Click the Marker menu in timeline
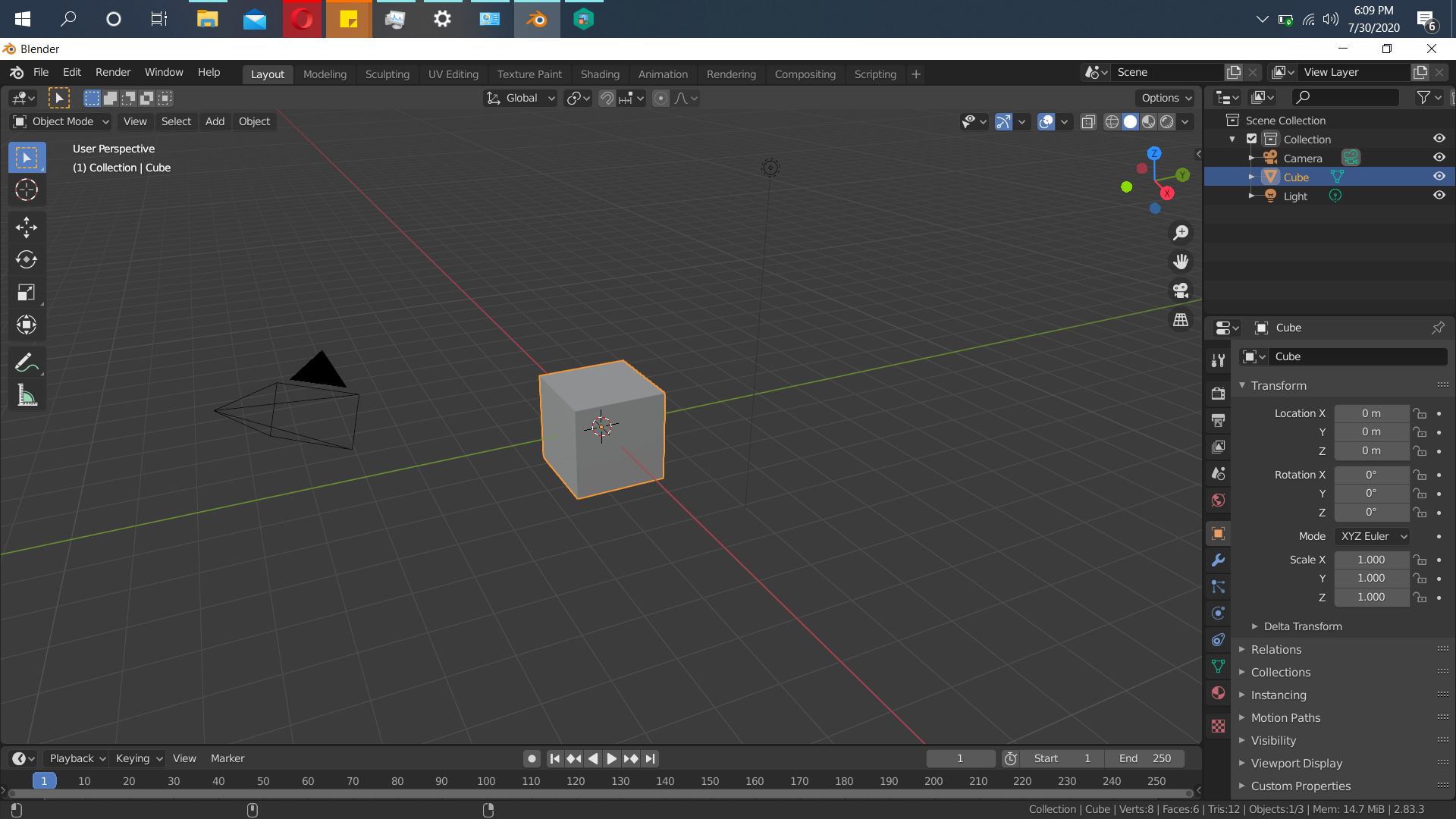 [227, 758]
